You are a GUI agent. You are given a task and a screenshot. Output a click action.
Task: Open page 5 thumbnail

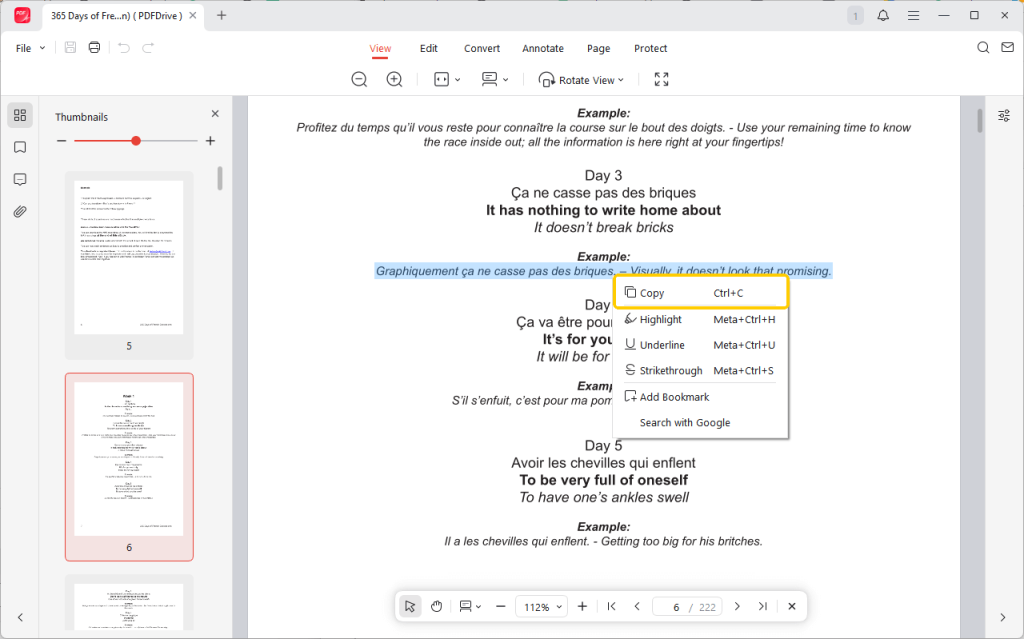pos(128,256)
